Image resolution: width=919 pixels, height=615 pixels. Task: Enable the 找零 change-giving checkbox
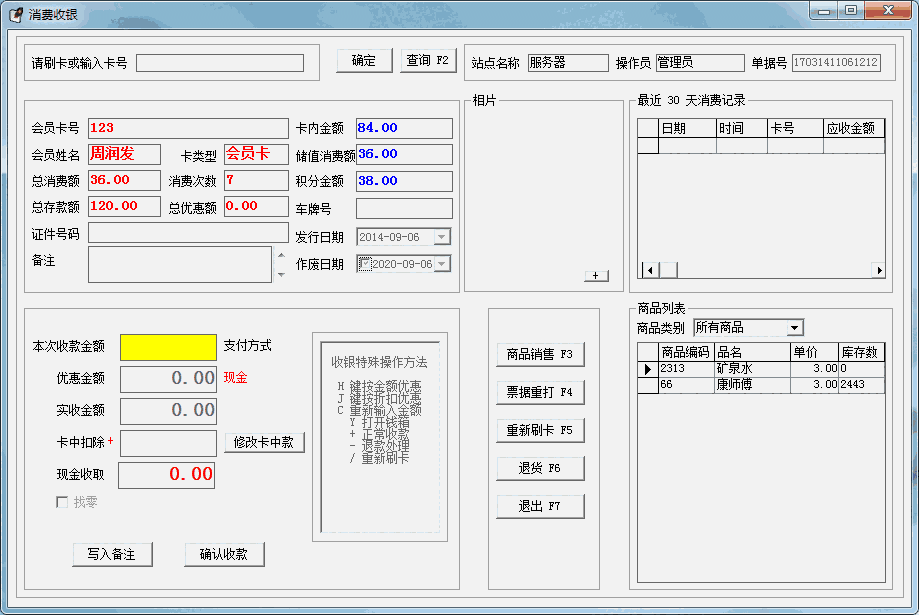[62, 502]
